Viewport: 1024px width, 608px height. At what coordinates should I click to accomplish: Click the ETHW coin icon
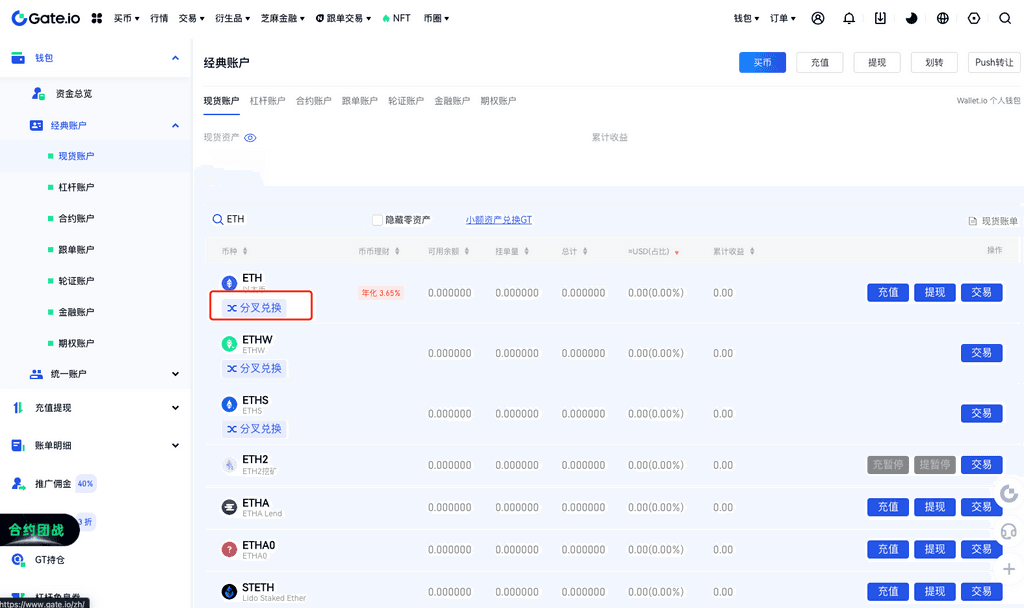point(229,344)
